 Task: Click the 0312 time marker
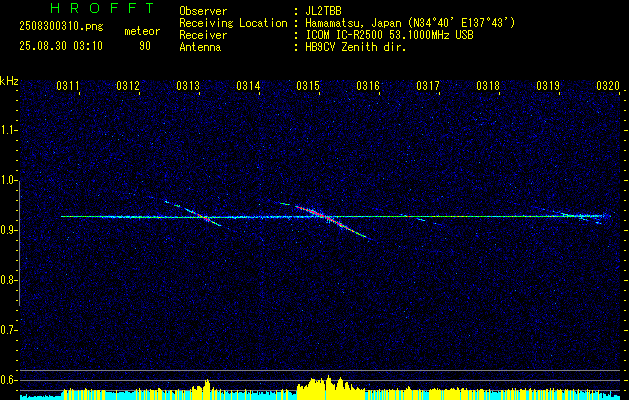[128, 86]
